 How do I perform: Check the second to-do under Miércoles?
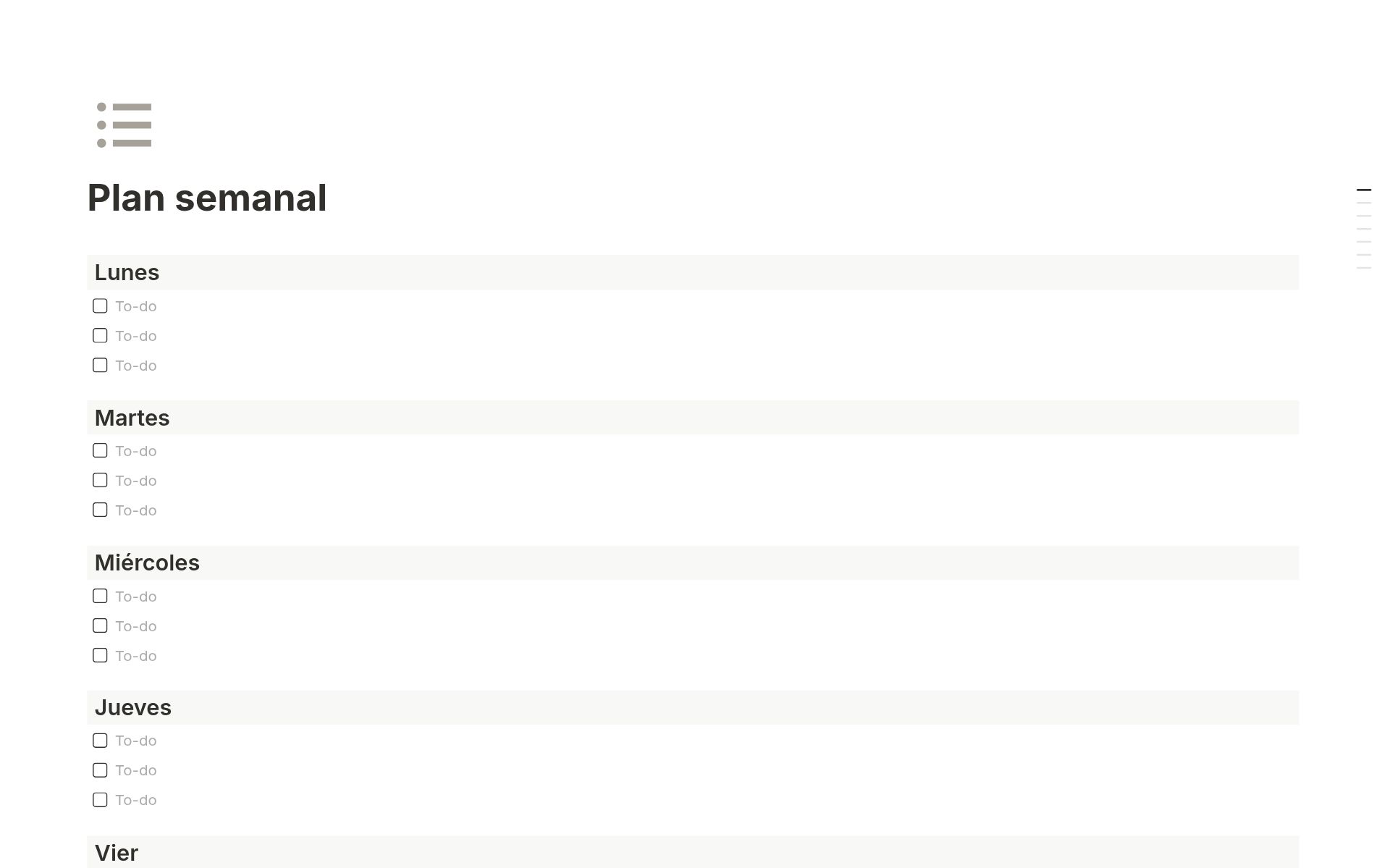100,625
